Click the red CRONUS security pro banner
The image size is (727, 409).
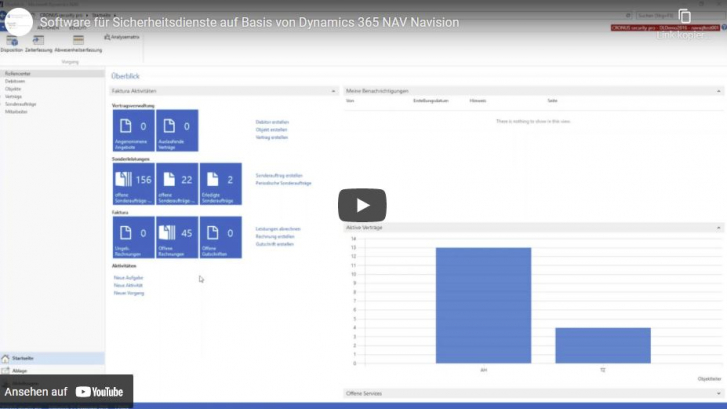tap(665, 28)
